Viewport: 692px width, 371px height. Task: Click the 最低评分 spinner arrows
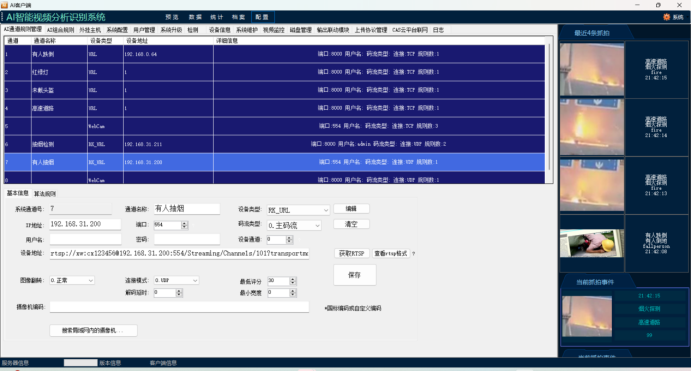pyautogui.click(x=293, y=281)
